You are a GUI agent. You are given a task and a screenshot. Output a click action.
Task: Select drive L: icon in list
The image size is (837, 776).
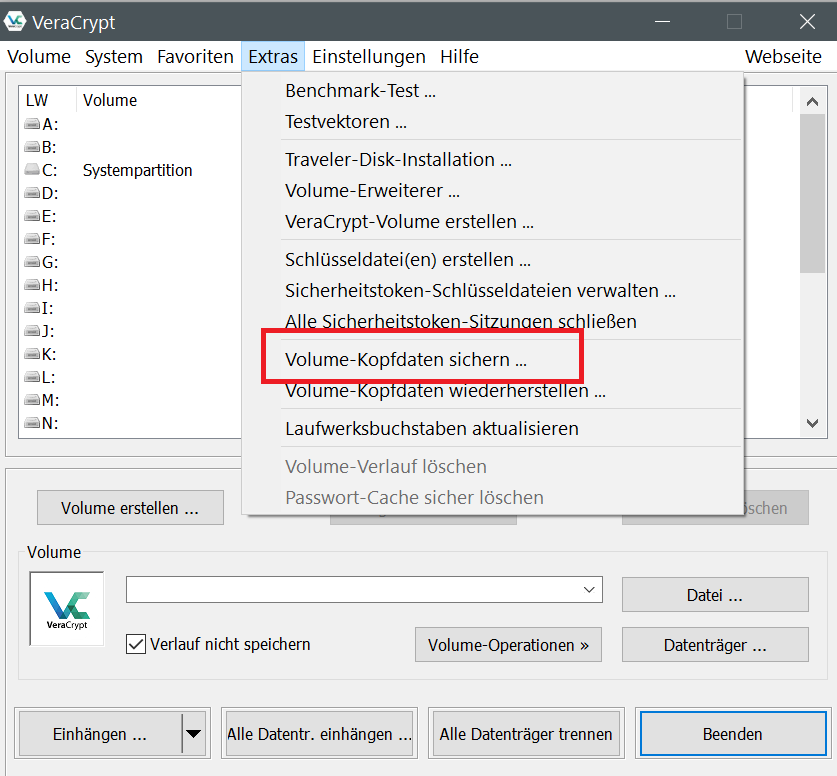click(x=32, y=377)
